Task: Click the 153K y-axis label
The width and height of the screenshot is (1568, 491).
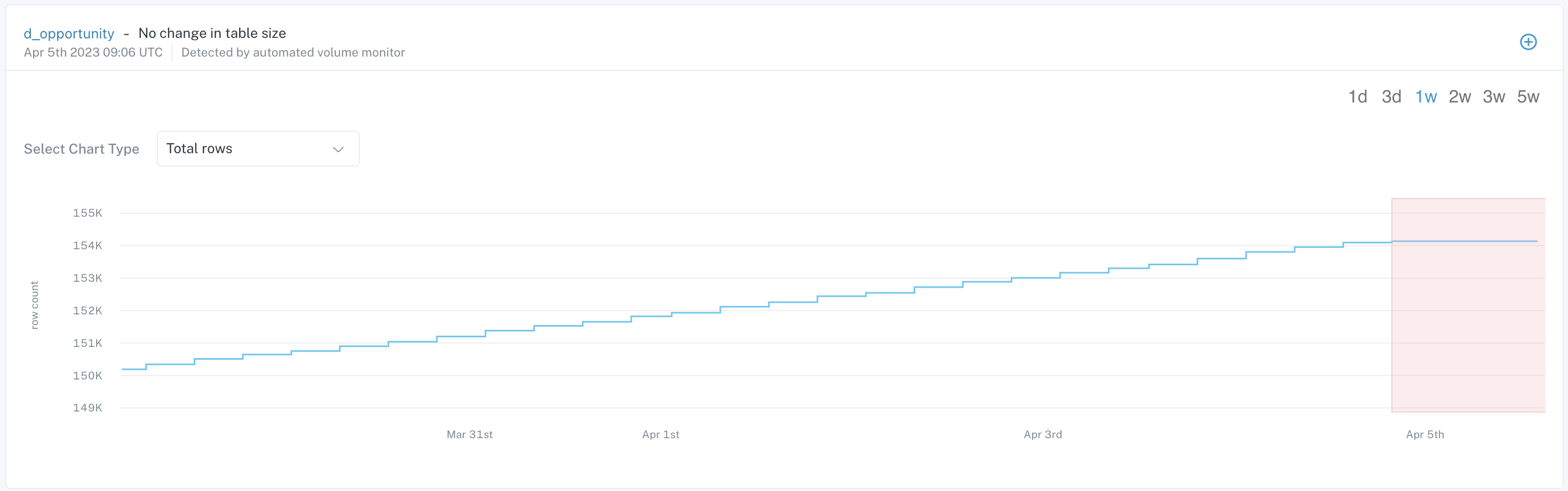Action: click(x=88, y=278)
